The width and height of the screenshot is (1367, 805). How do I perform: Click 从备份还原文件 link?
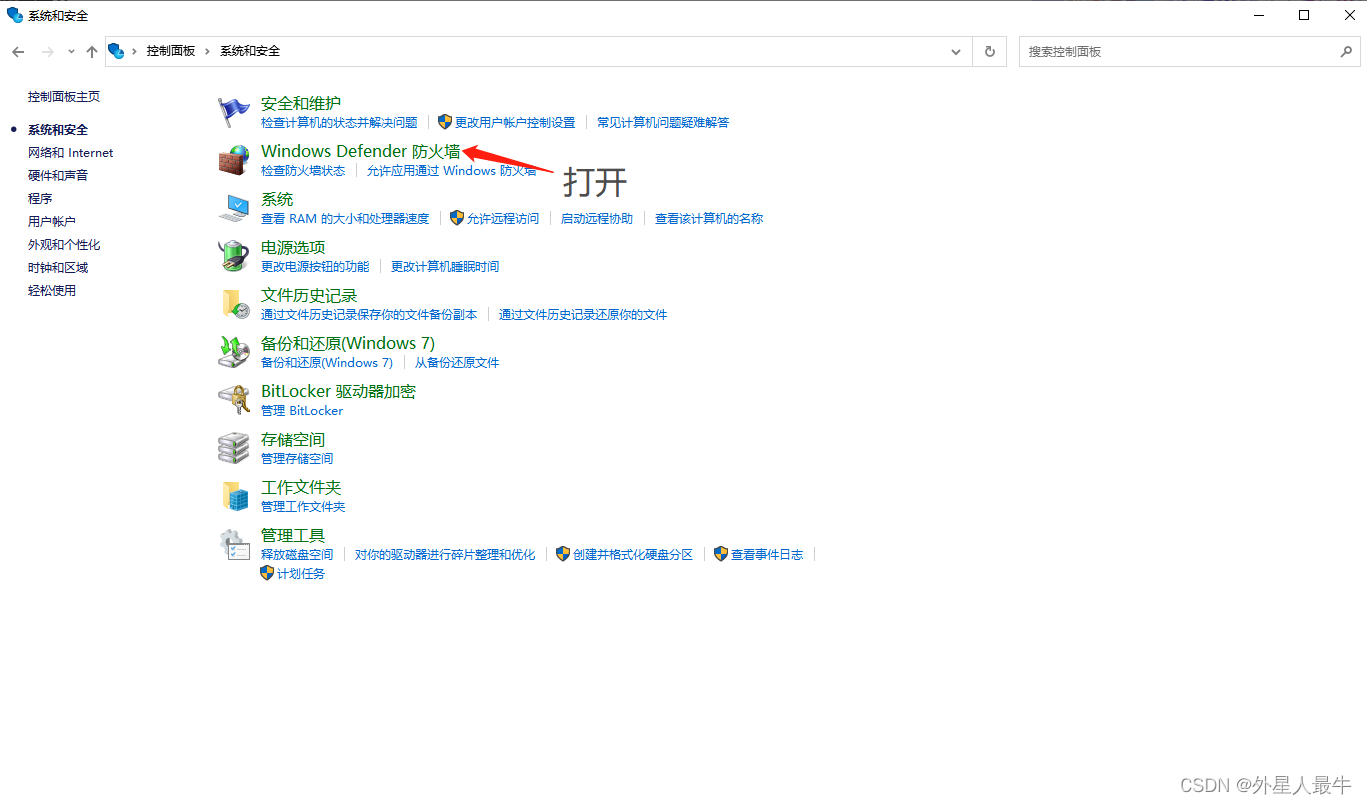pos(457,363)
